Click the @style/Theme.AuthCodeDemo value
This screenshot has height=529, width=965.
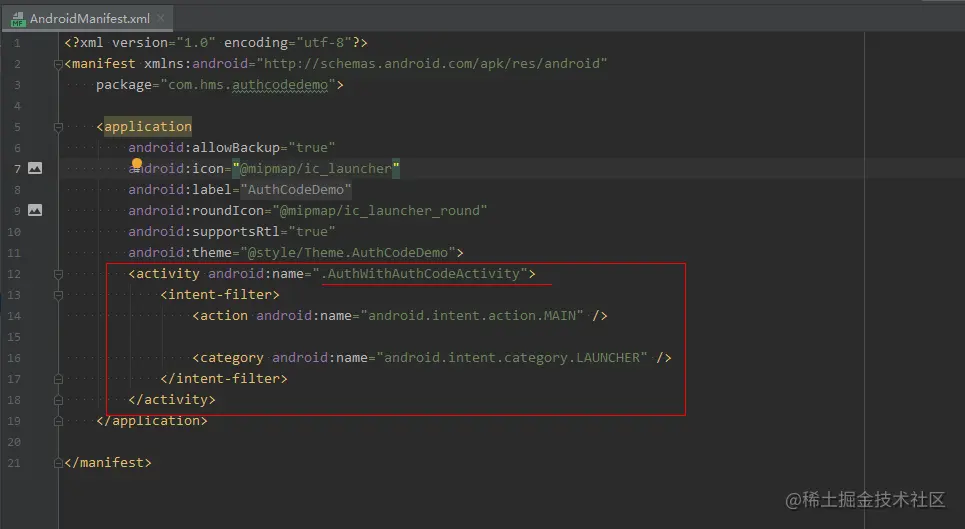pyautogui.click(x=348, y=252)
